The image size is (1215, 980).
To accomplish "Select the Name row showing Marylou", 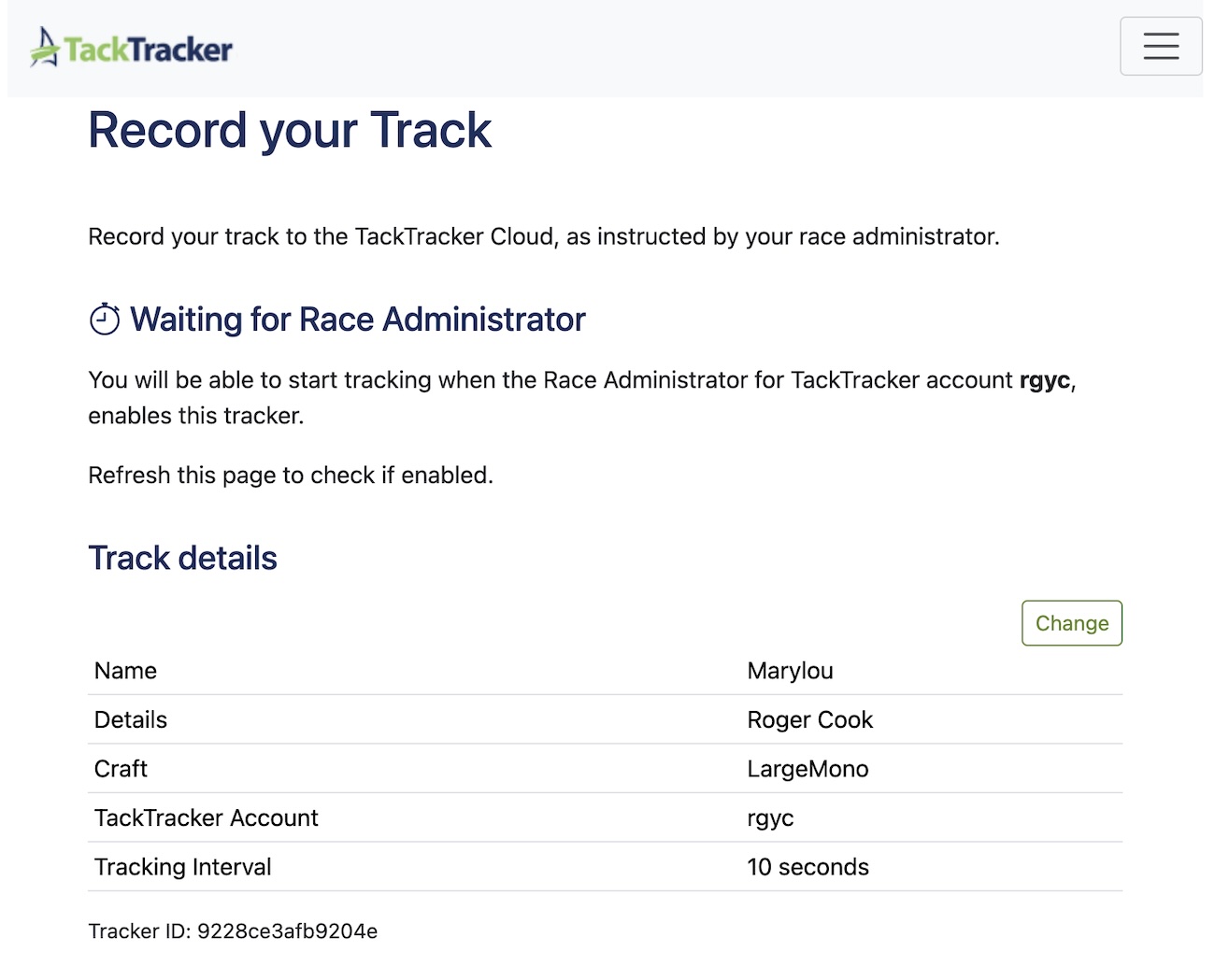I will click(790, 671).
